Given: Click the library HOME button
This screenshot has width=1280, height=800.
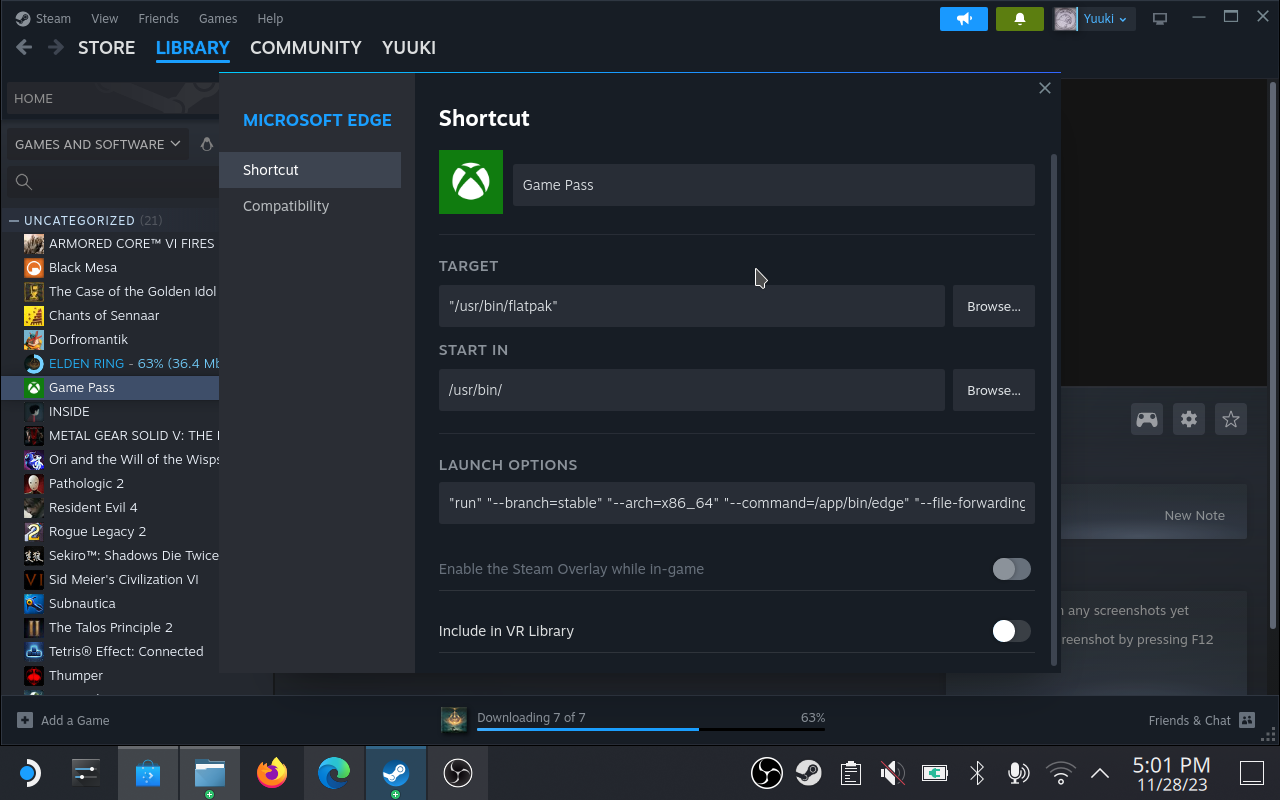Looking at the screenshot, I should [113, 98].
